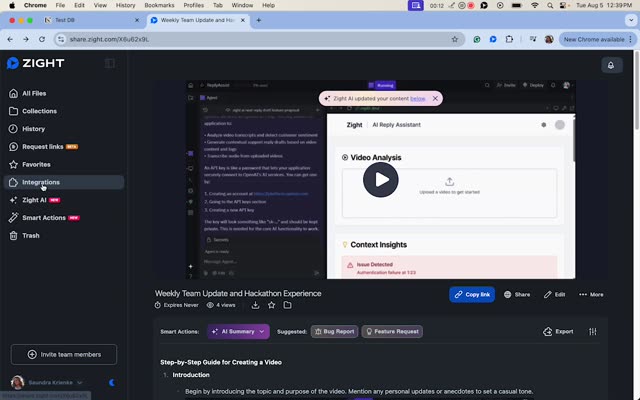Click the notifications bell icon
This screenshot has height=400, width=640.
611,65
